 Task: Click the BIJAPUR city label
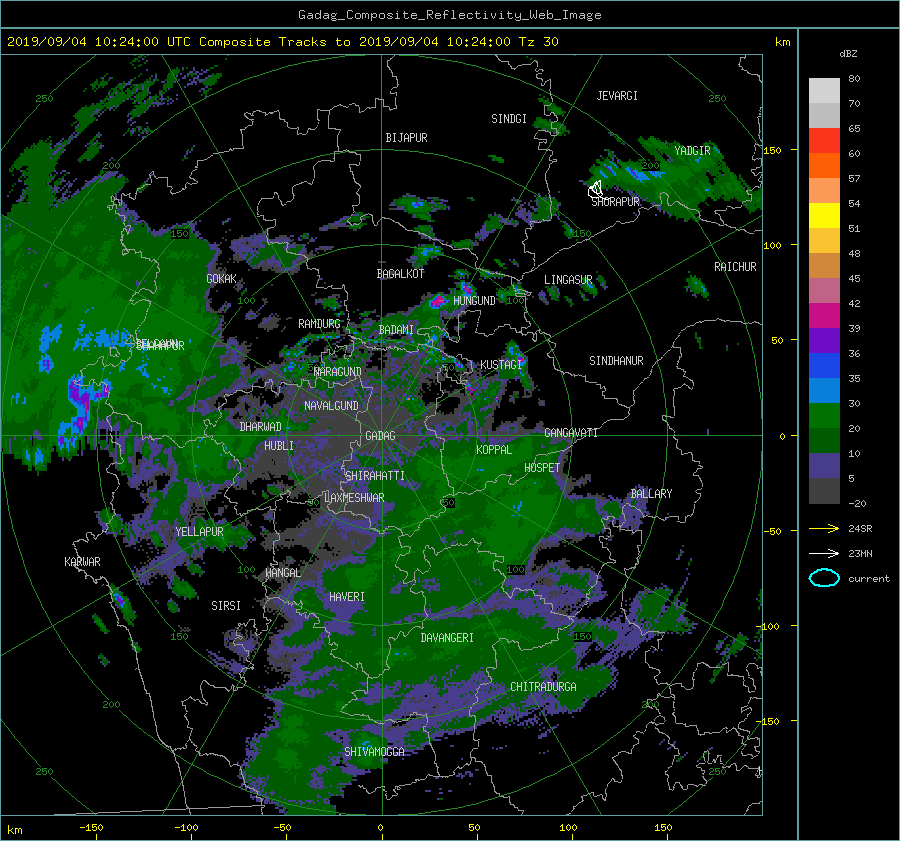pos(406,138)
